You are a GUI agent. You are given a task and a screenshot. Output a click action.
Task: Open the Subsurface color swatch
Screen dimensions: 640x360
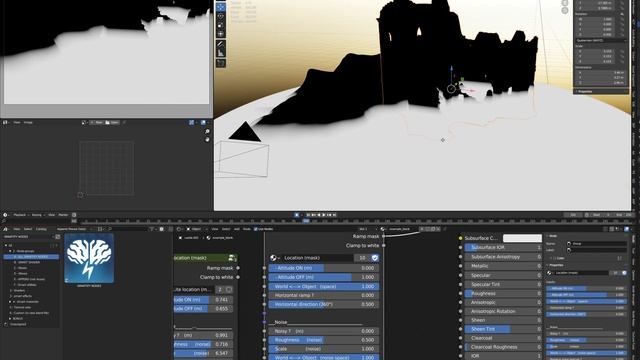[x=522, y=238]
